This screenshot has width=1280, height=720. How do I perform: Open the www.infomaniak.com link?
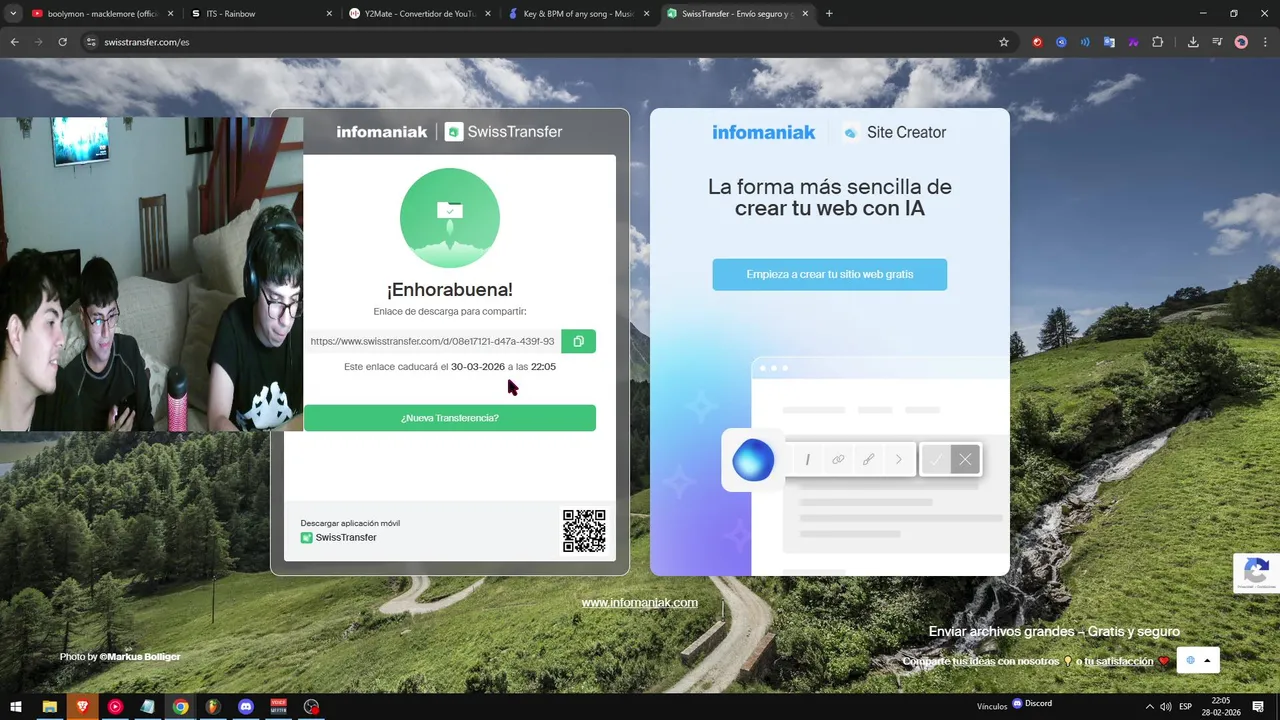(x=640, y=603)
